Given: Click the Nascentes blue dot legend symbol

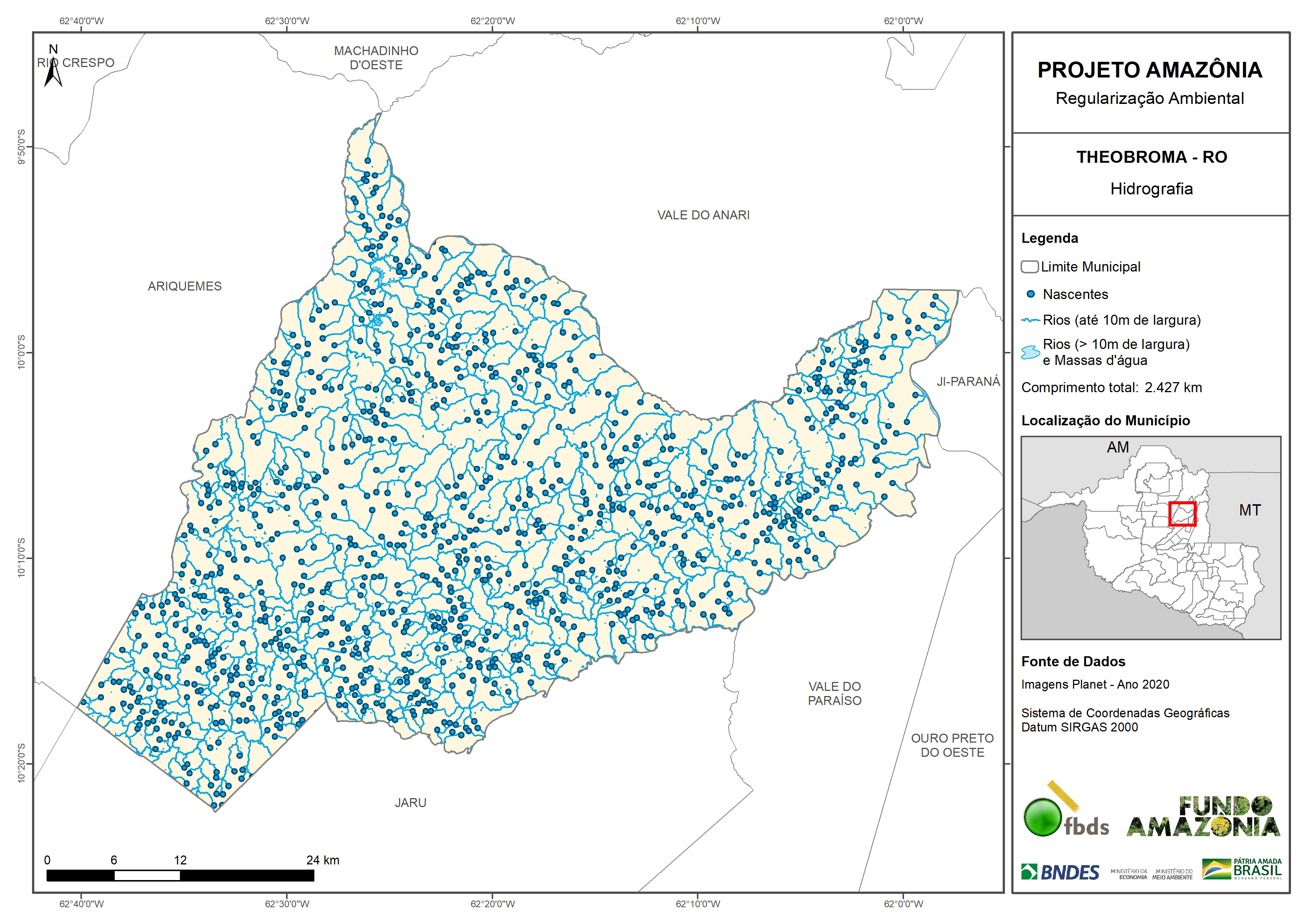Looking at the screenshot, I should 1030,294.
